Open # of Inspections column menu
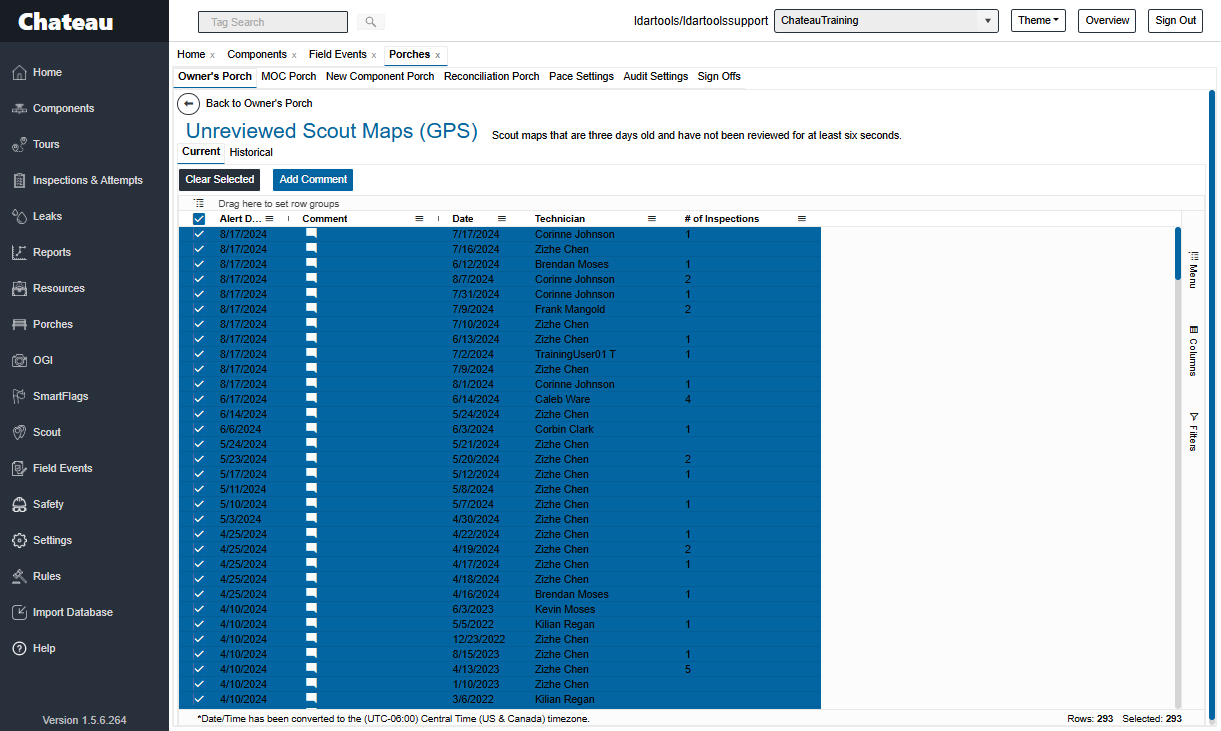1221x731 pixels. [802, 218]
